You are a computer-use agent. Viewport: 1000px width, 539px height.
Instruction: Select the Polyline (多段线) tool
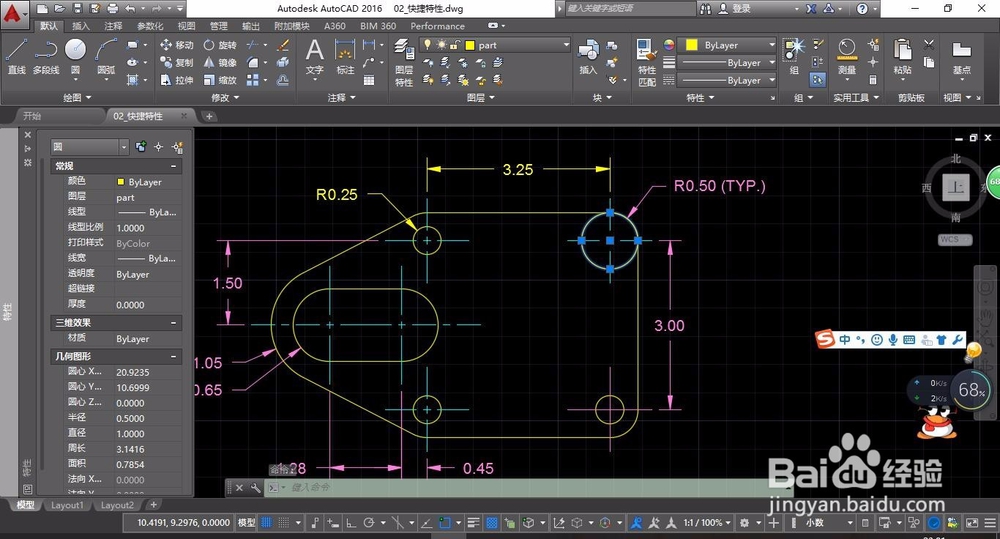pos(45,56)
